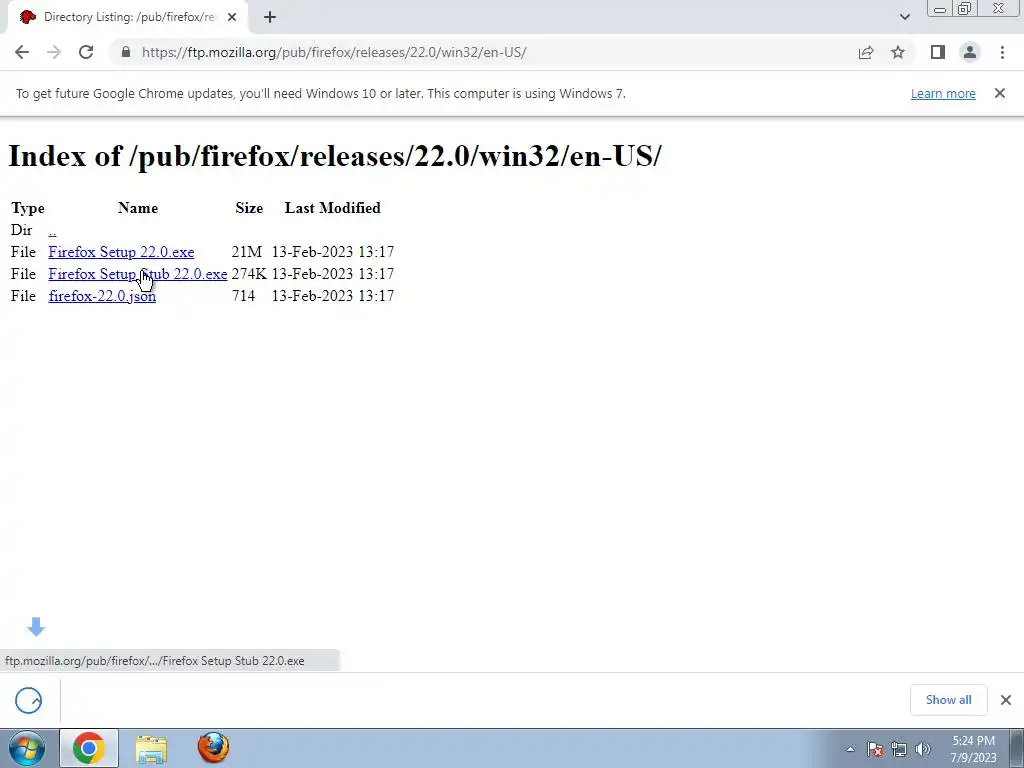Click the 21M size cell
Screen dimensions: 1024x768
[x=246, y=252]
